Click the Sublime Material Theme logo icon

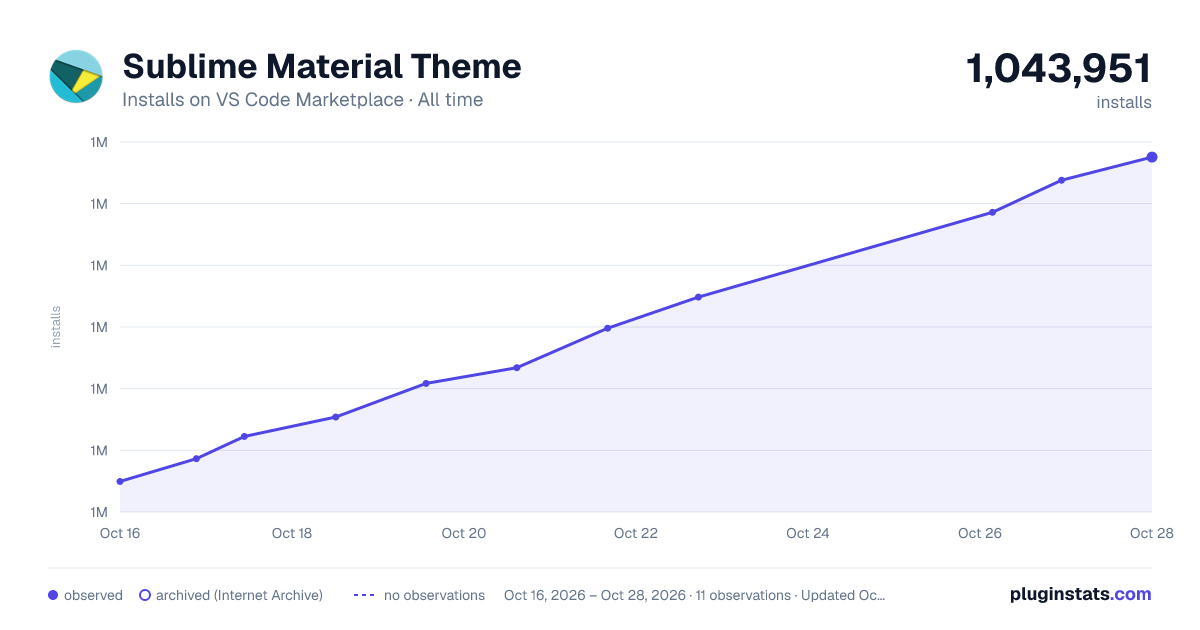[76, 76]
